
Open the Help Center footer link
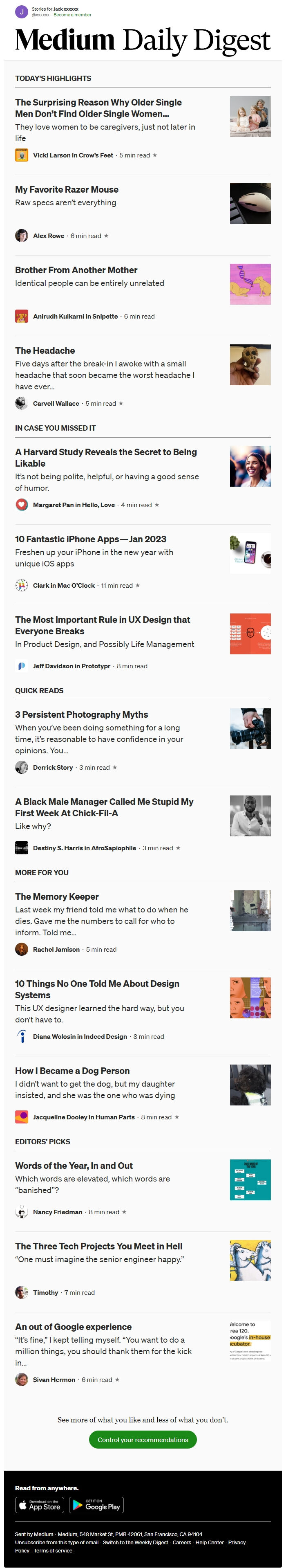pos(209,1542)
